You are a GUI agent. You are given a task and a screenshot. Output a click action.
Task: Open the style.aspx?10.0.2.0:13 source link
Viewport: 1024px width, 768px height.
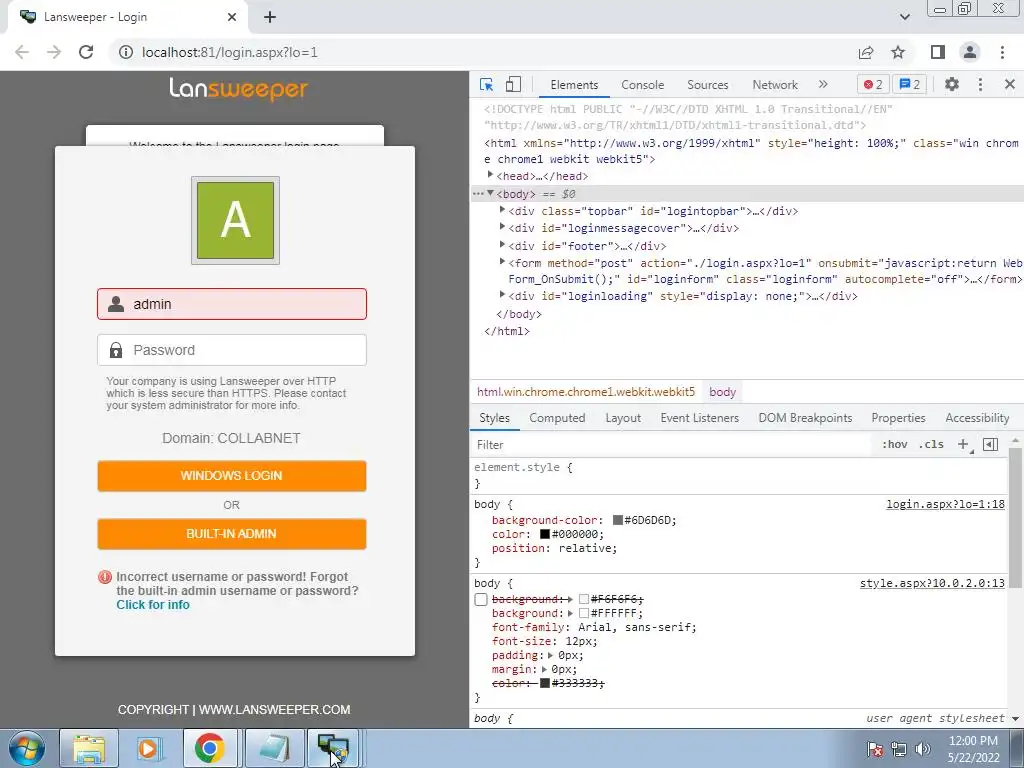point(932,583)
